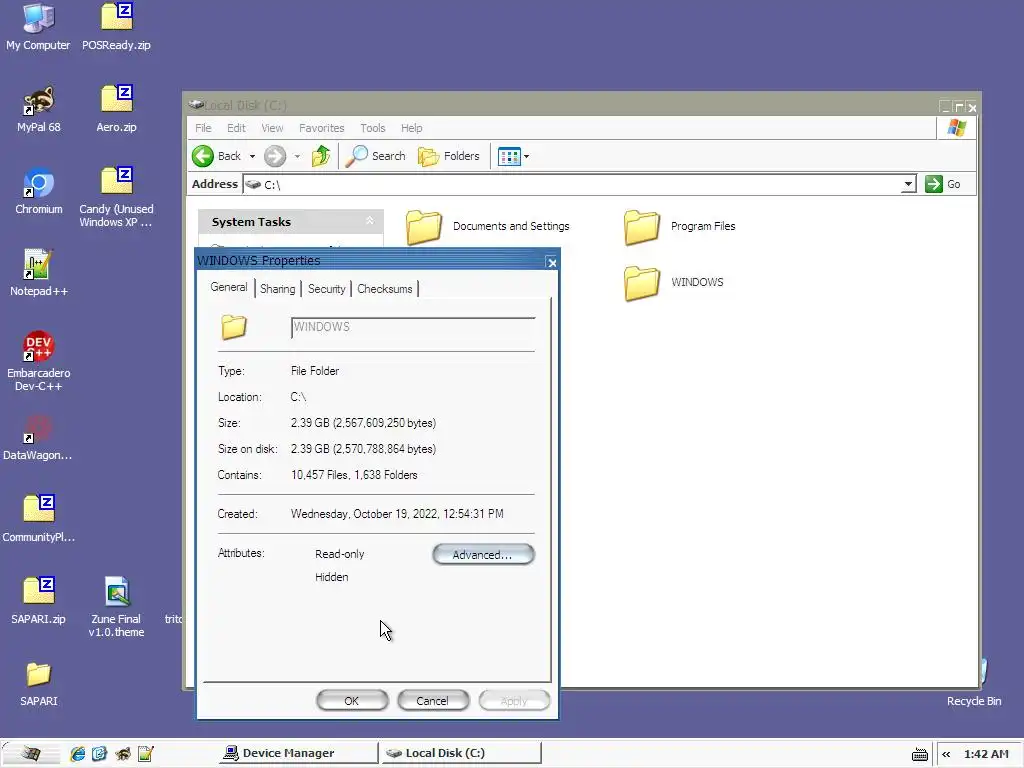Open Help menu in Explorer
Image resolution: width=1024 pixels, height=768 pixels.
pyautogui.click(x=411, y=128)
